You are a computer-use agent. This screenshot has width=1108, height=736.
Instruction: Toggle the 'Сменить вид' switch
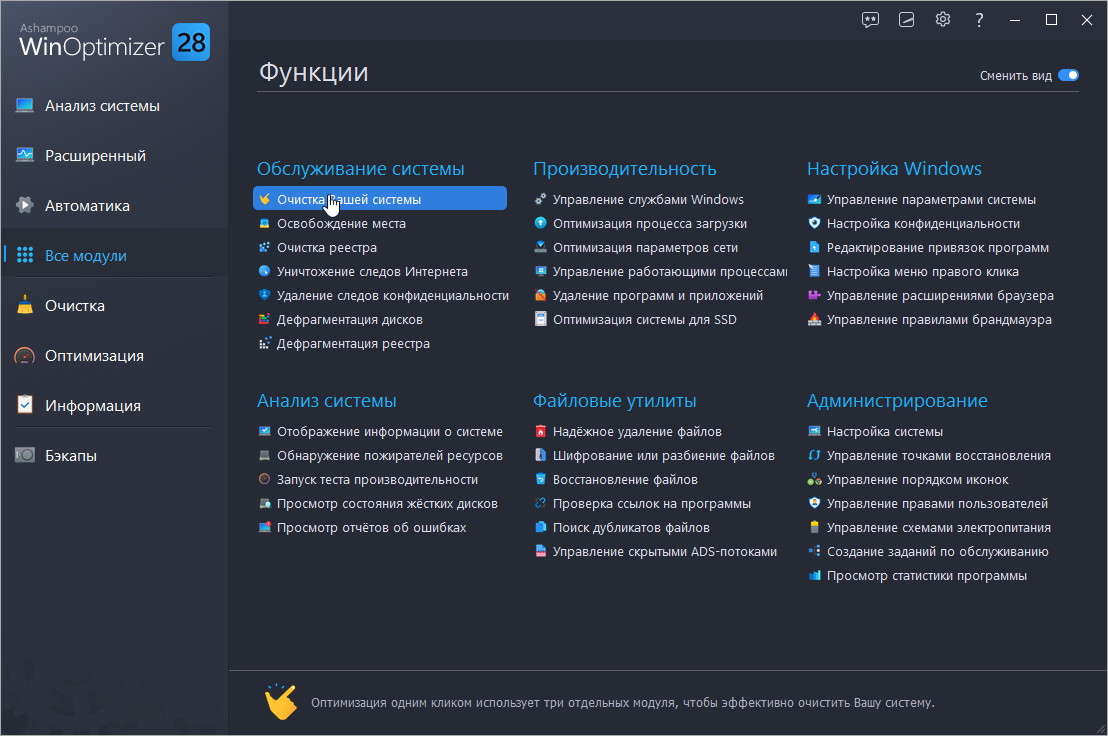(x=1068, y=75)
